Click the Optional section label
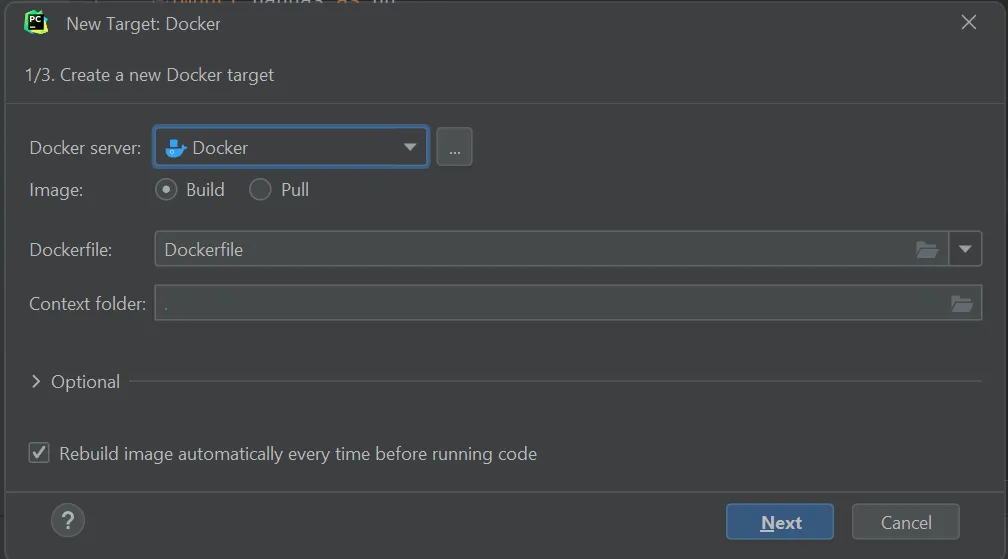Screen dimensions: 1008x559 86,382
